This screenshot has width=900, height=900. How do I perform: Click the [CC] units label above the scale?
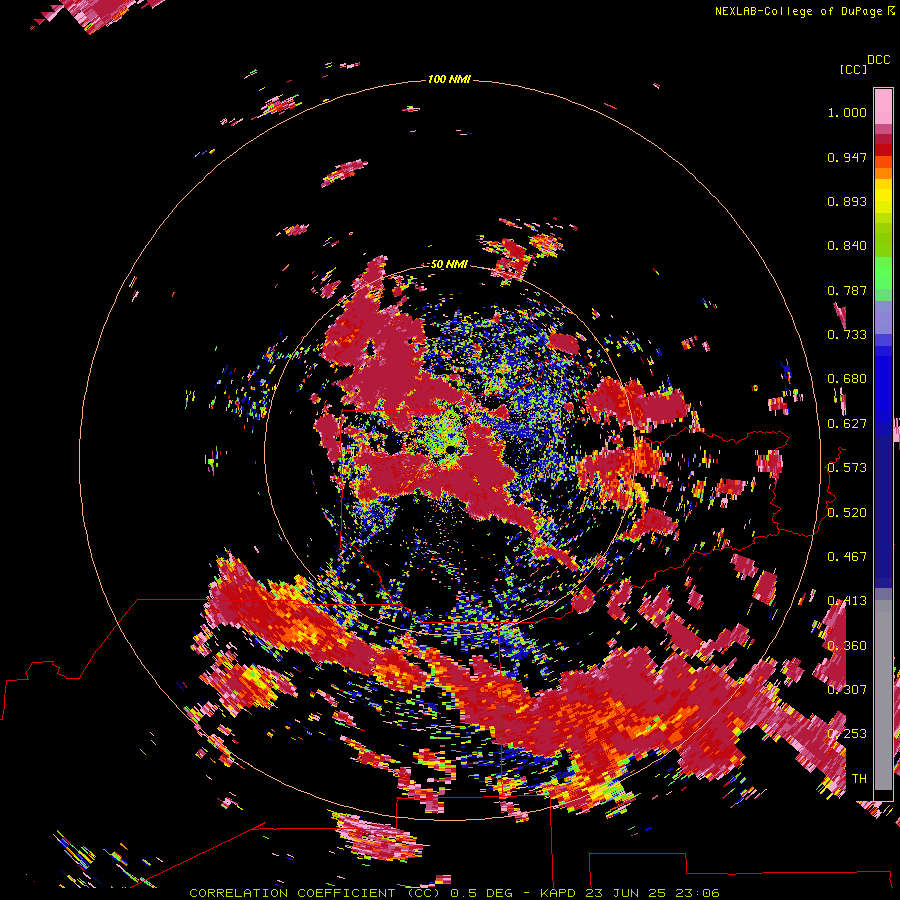[853, 69]
